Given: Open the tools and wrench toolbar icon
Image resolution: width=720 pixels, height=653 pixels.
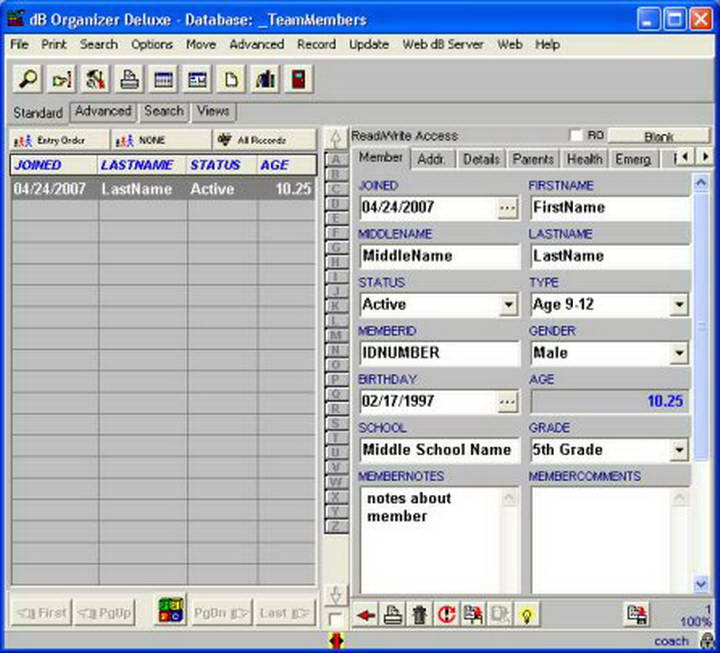Looking at the screenshot, I should (96, 79).
